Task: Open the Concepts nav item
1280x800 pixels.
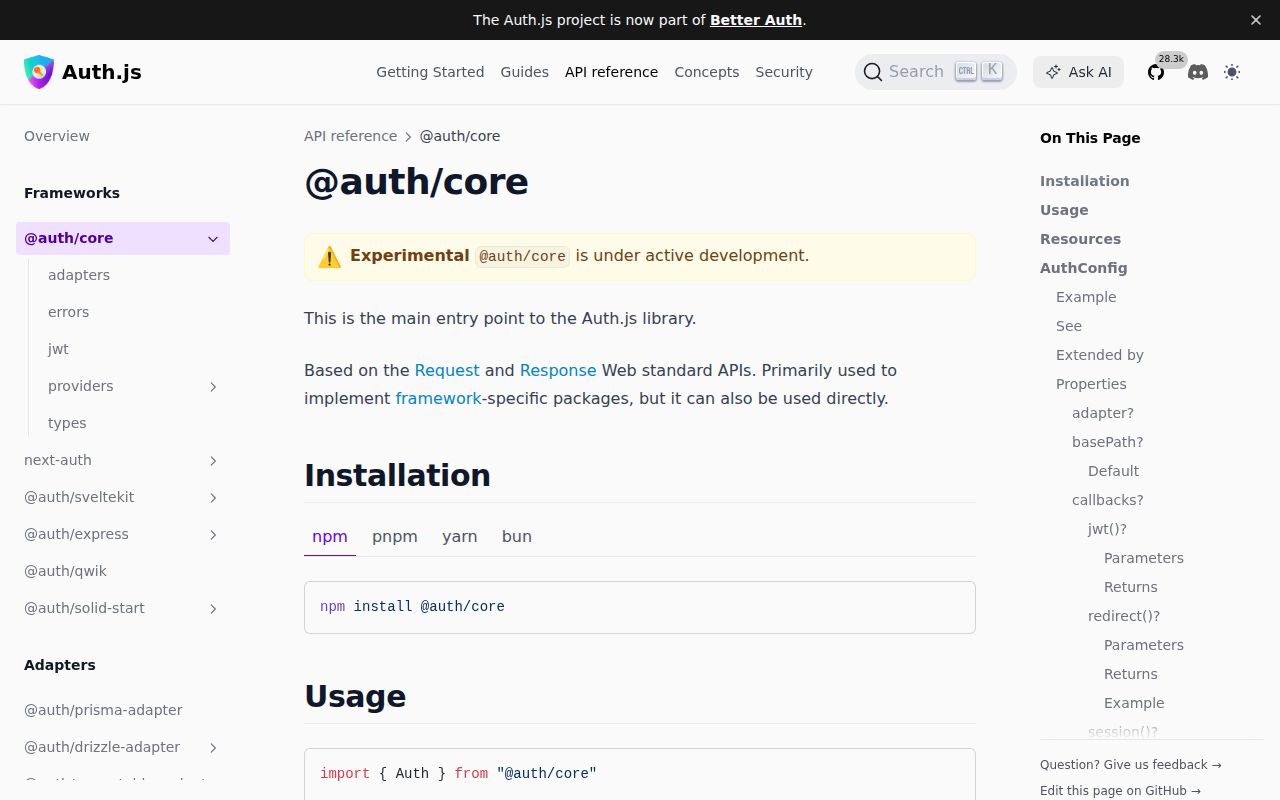Action: click(x=707, y=72)
